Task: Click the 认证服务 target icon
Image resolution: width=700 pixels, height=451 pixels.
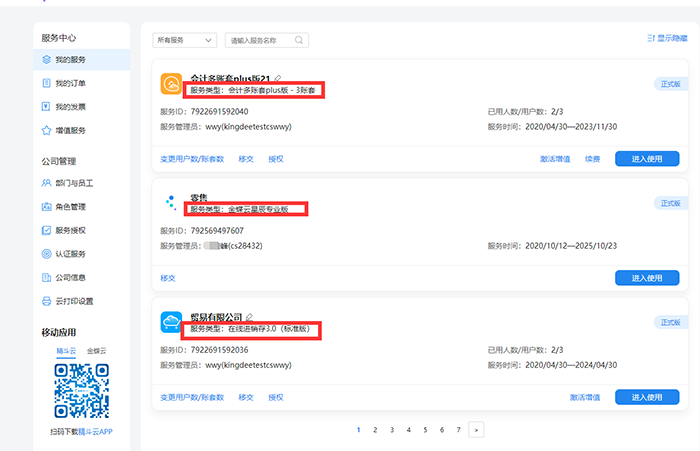Action: (x=46, y=254)
